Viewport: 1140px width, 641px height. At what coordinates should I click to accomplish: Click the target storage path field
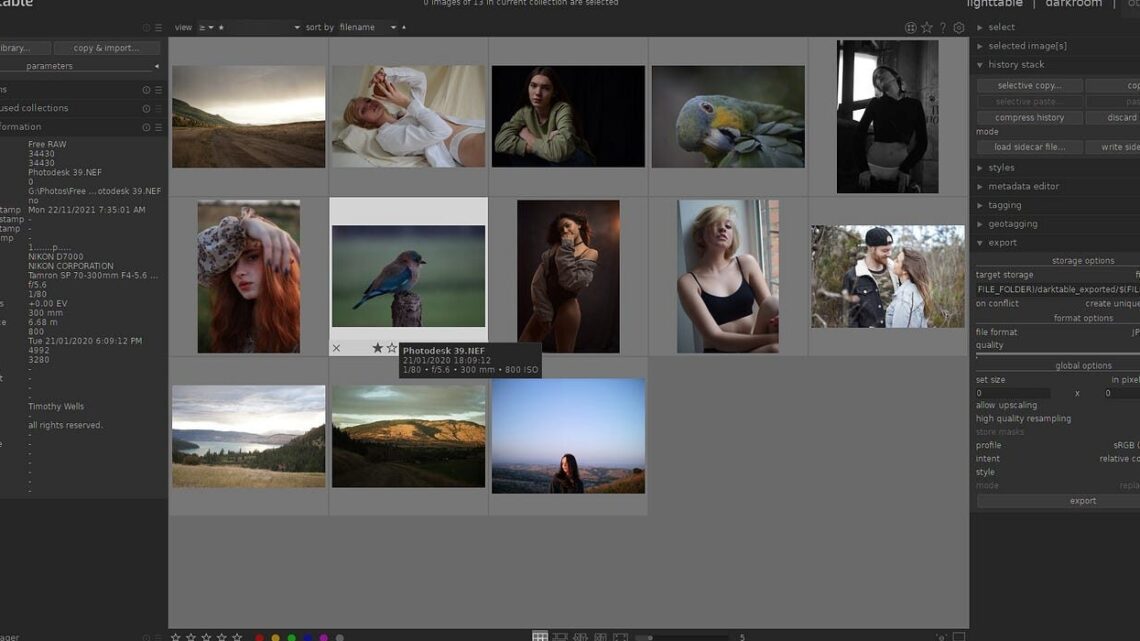(x=1058, y=289)
